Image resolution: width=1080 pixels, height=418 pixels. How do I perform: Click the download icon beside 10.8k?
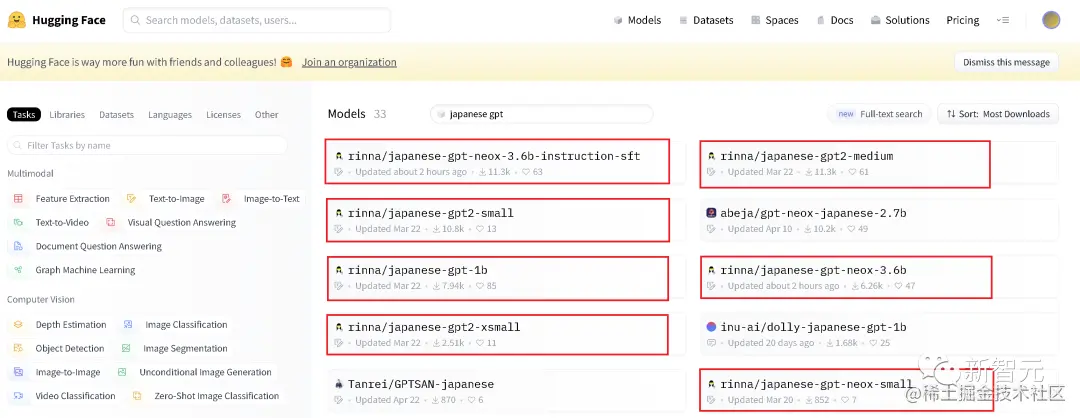point(436,229)
